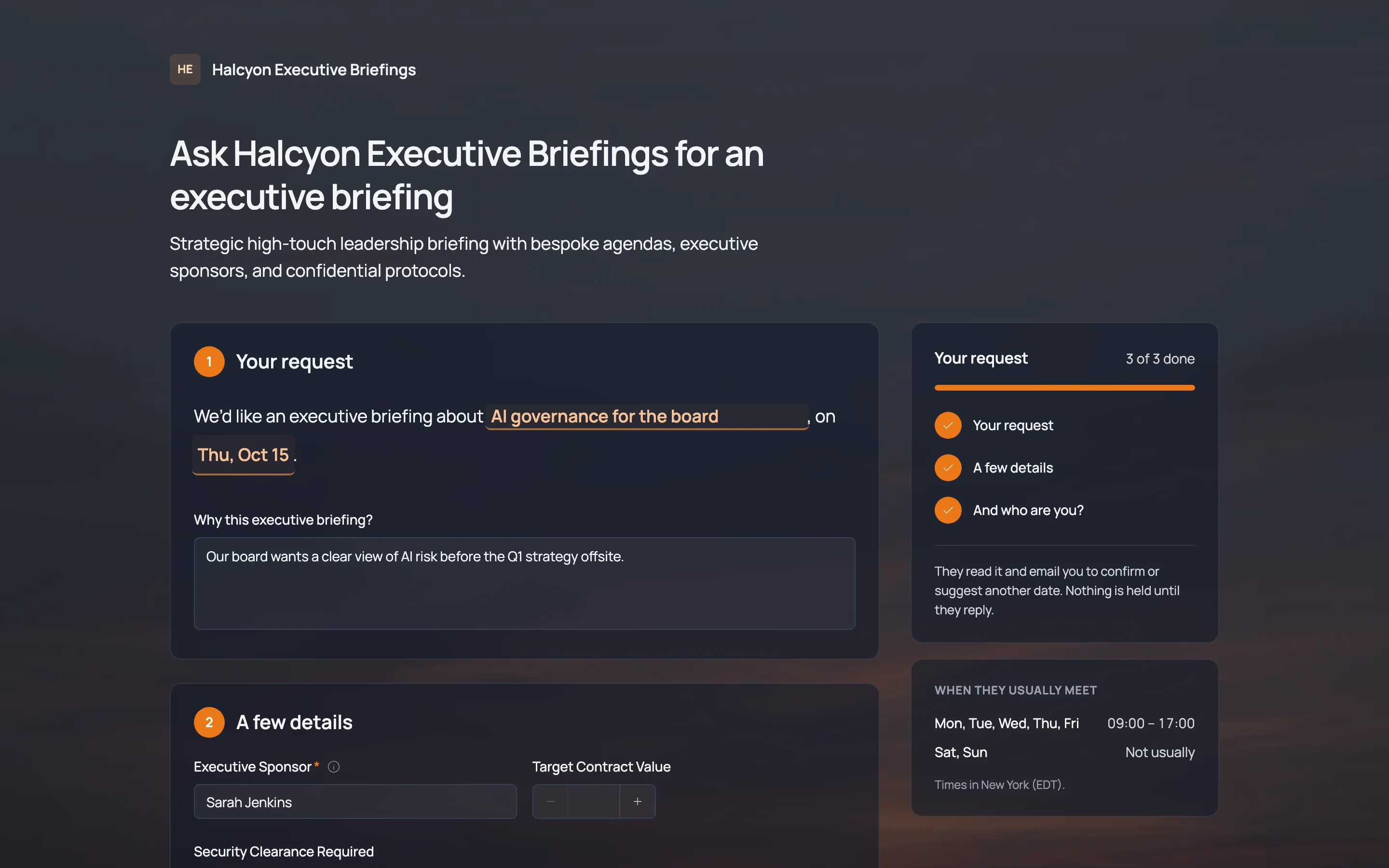Screen dimensions: 1389x868
Task: Click the 'Sat, Sun' schedule row
Action: 1064,752
